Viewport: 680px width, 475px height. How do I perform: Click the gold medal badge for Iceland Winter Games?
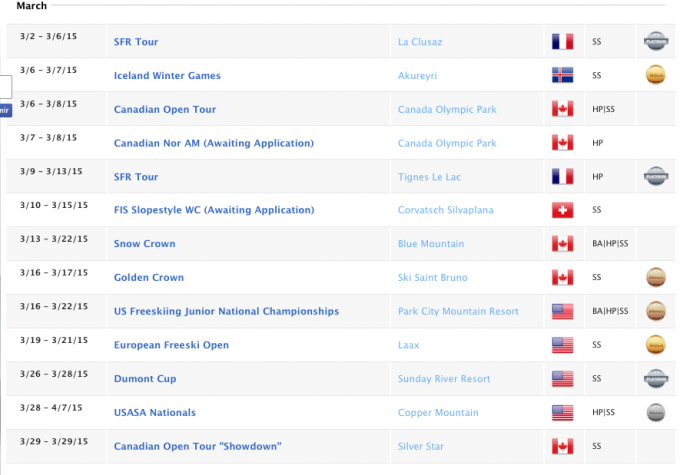[x=655, y=75]
